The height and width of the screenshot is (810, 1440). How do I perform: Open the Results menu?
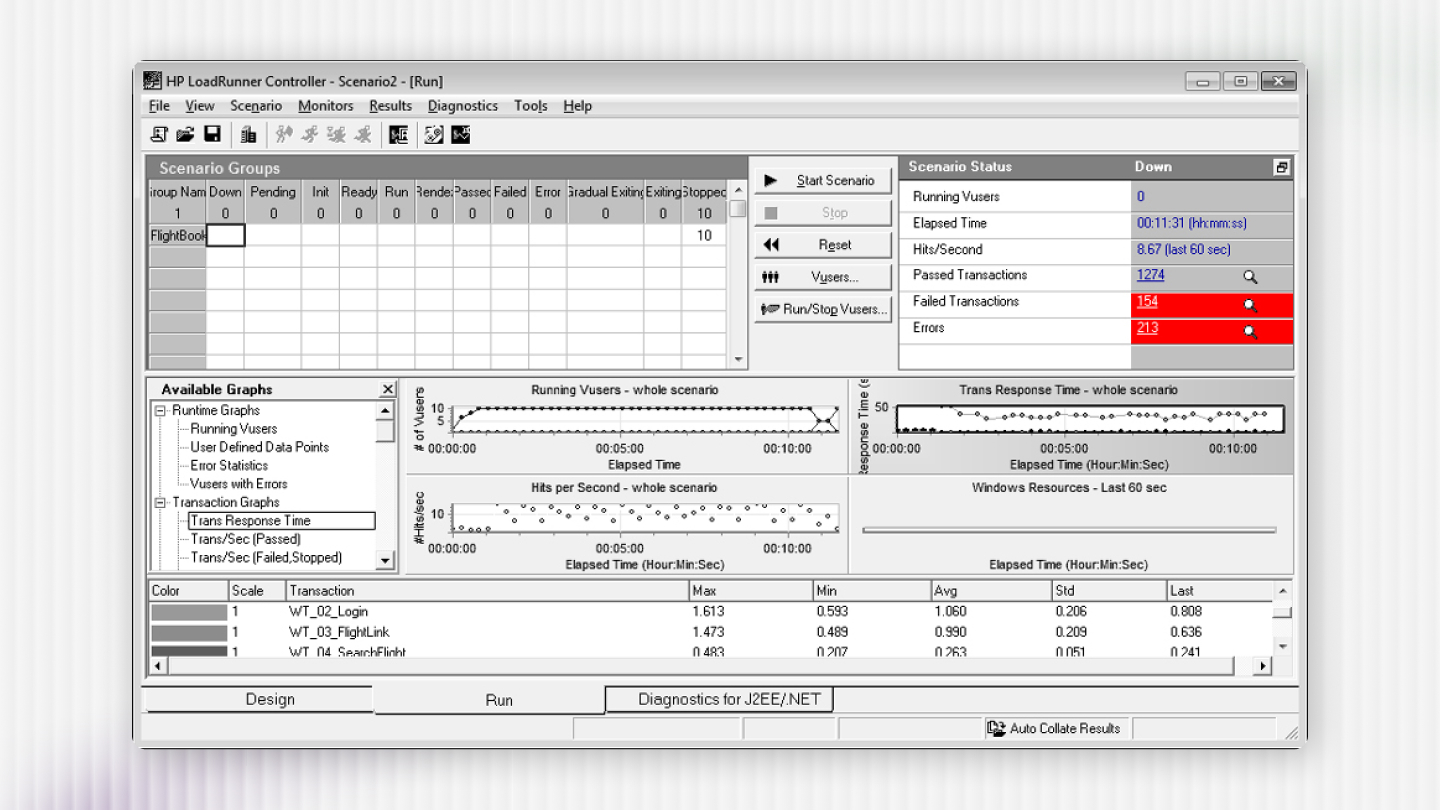[390, 106]
